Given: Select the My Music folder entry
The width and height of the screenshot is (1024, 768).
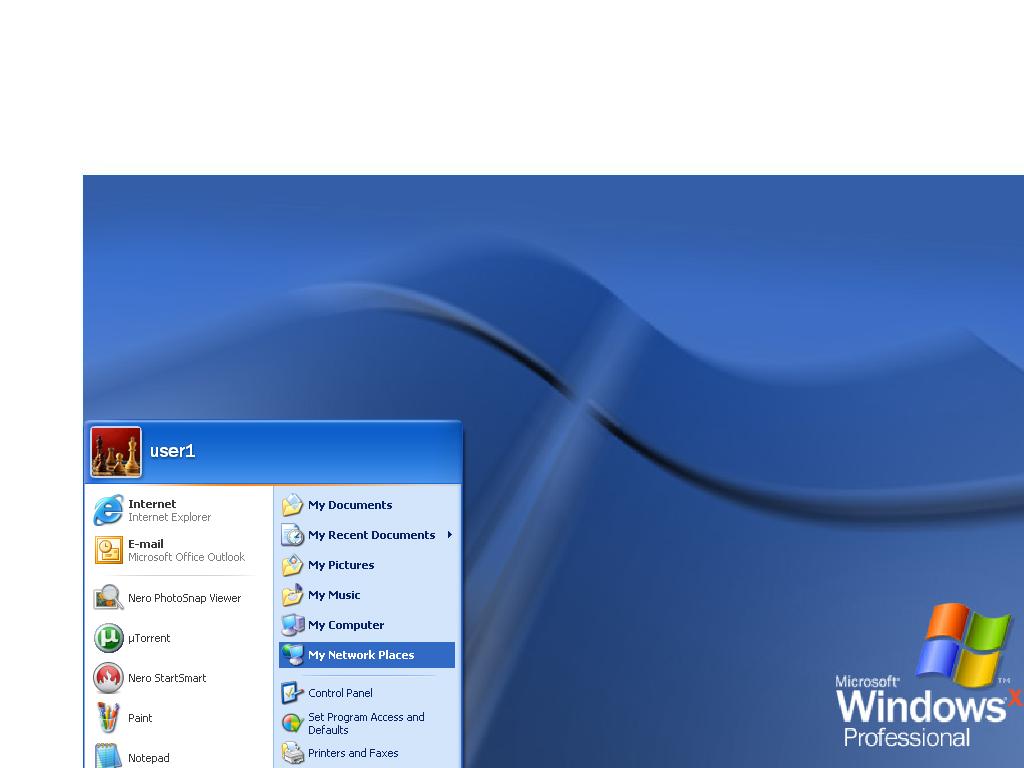Looking at the screenshot, I should point(333,595).
